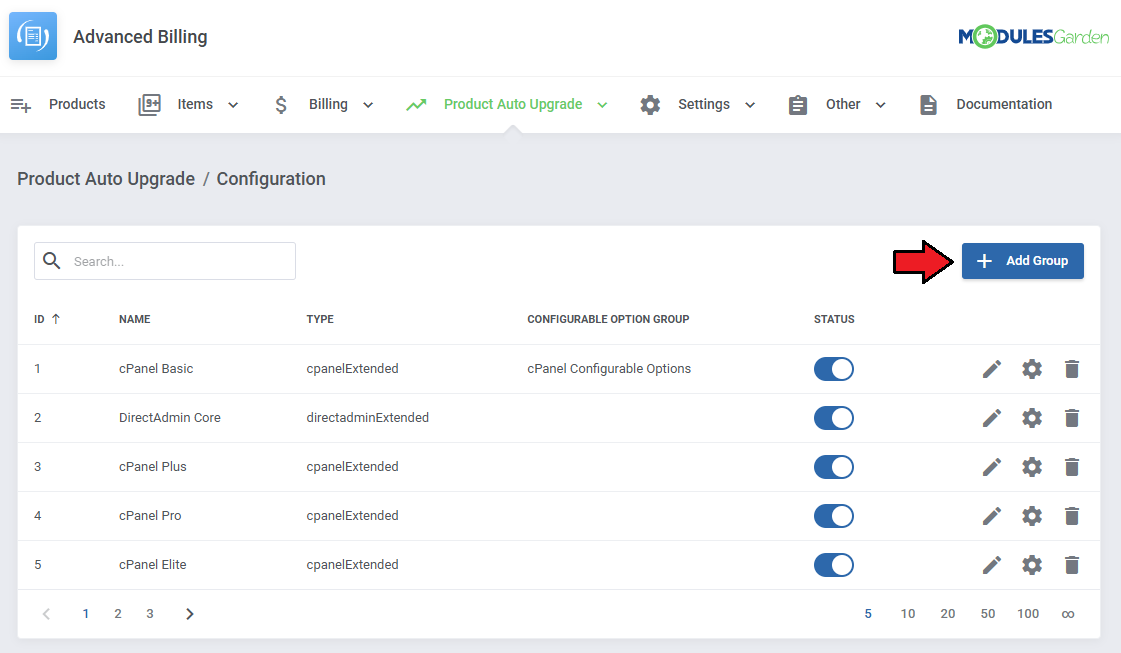Viewport: 1121px width, 653px height.
Task: Toggle status for cPanel Pro
Action: point(834,516)
